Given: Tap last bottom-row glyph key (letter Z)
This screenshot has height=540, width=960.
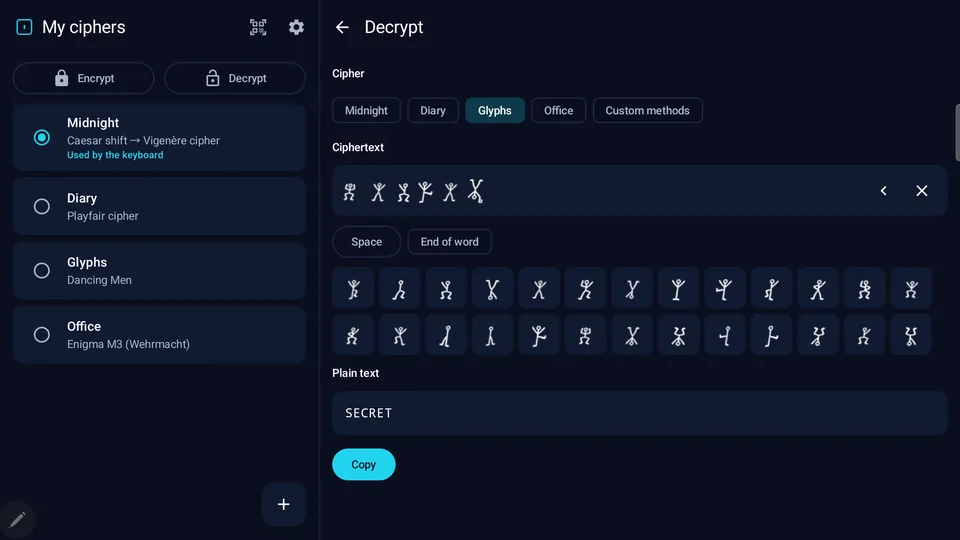Looking at the screenshot, I should 911,336.
